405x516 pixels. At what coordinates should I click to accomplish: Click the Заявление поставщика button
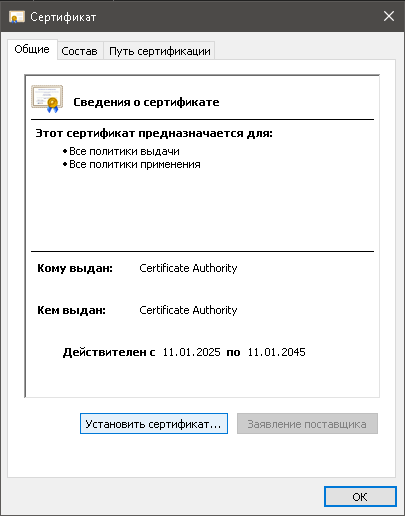(x=307, y=424)
